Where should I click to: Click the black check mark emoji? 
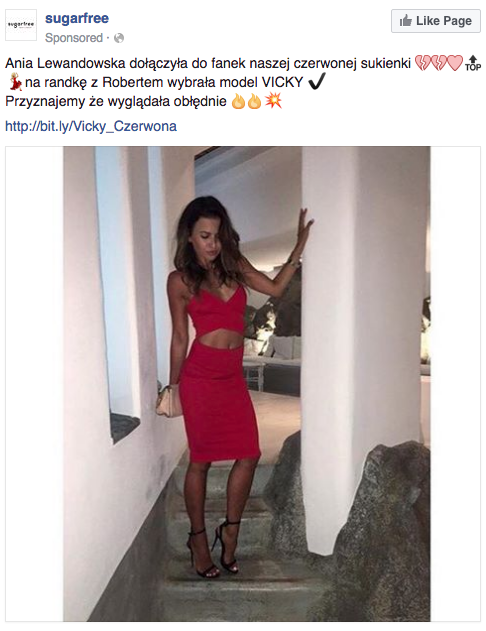coord(316,82)
